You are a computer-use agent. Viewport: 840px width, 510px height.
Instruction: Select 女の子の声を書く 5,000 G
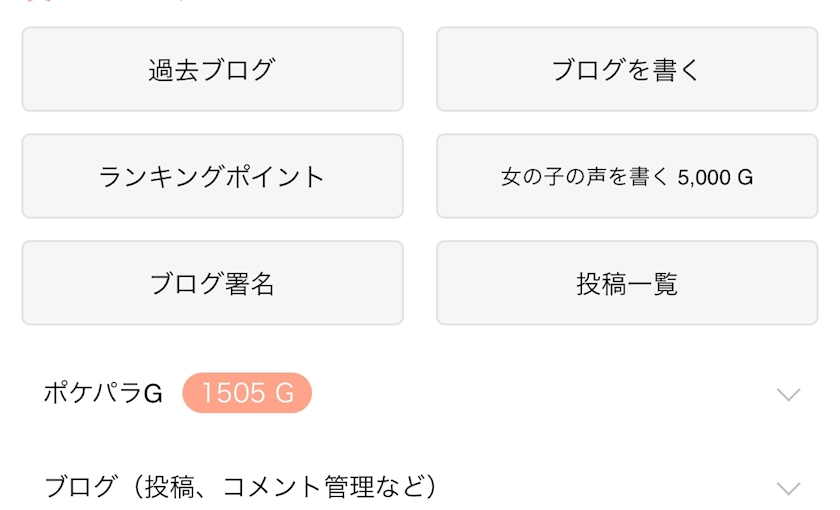tap(627, 177)
